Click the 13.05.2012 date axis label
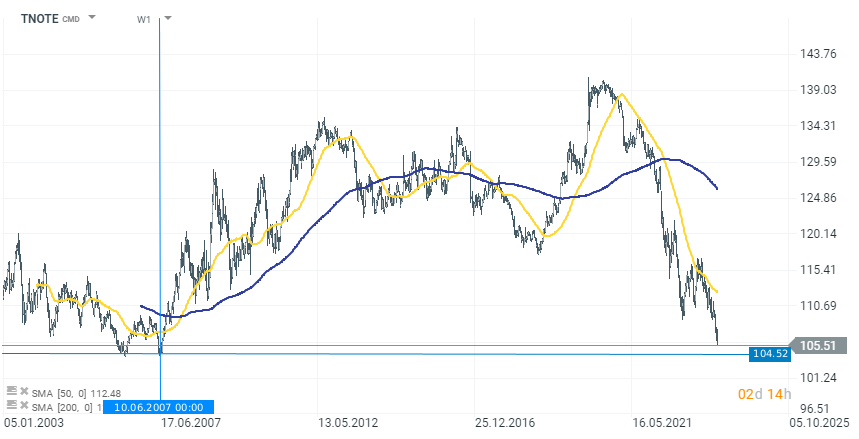859x439 pixels. [x=348, y=423]
